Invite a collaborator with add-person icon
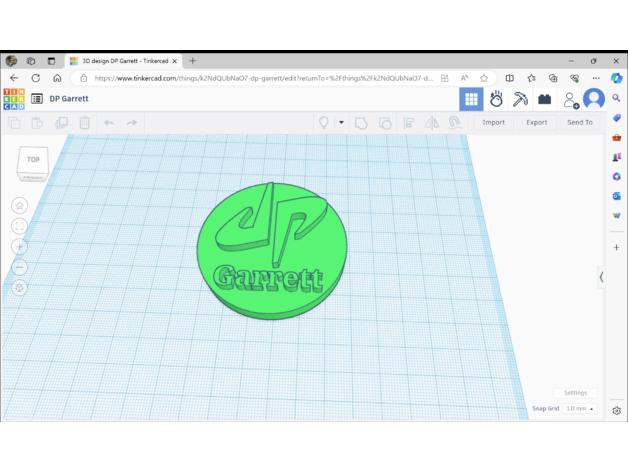 pyautogui.click(x=570, y=99)
